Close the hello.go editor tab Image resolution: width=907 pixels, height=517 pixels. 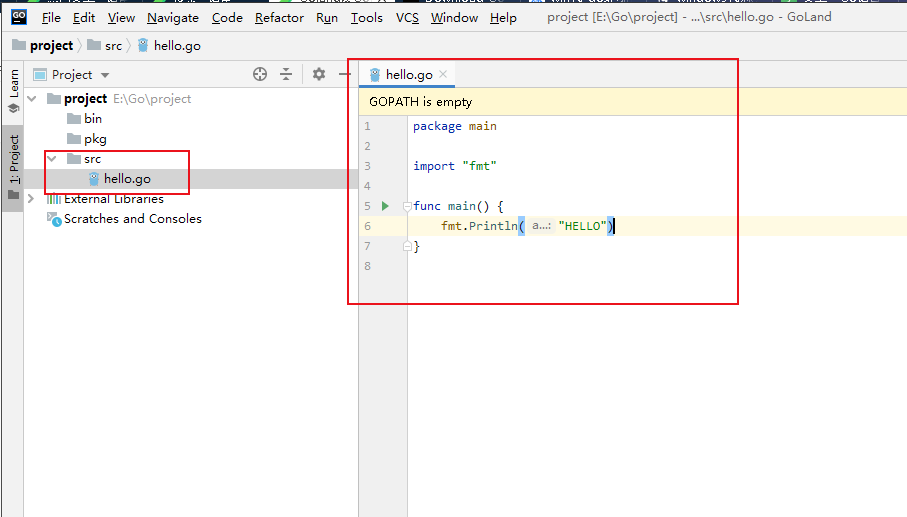(443, 74)
